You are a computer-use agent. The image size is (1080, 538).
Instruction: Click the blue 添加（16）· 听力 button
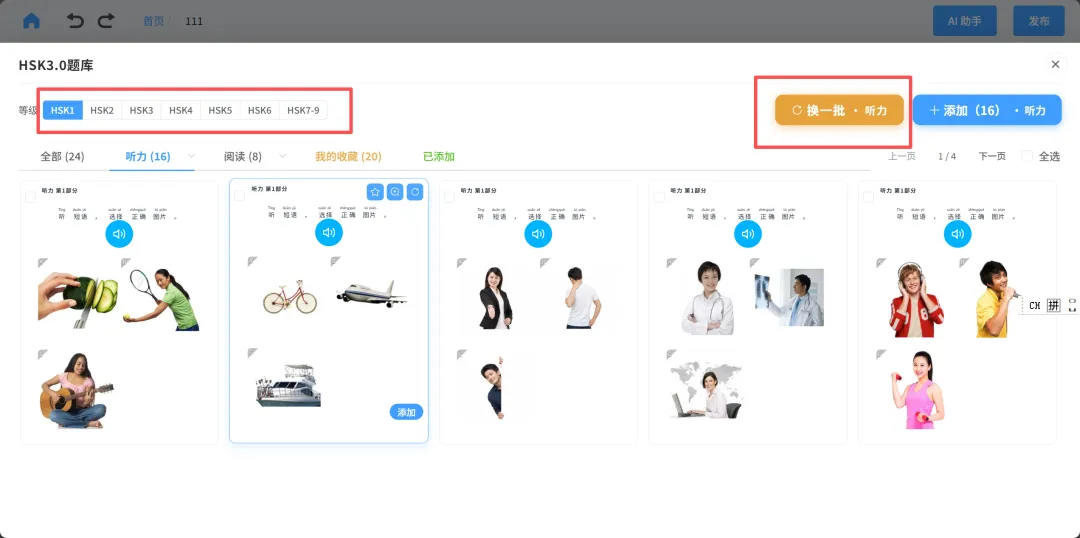[987, 110]
